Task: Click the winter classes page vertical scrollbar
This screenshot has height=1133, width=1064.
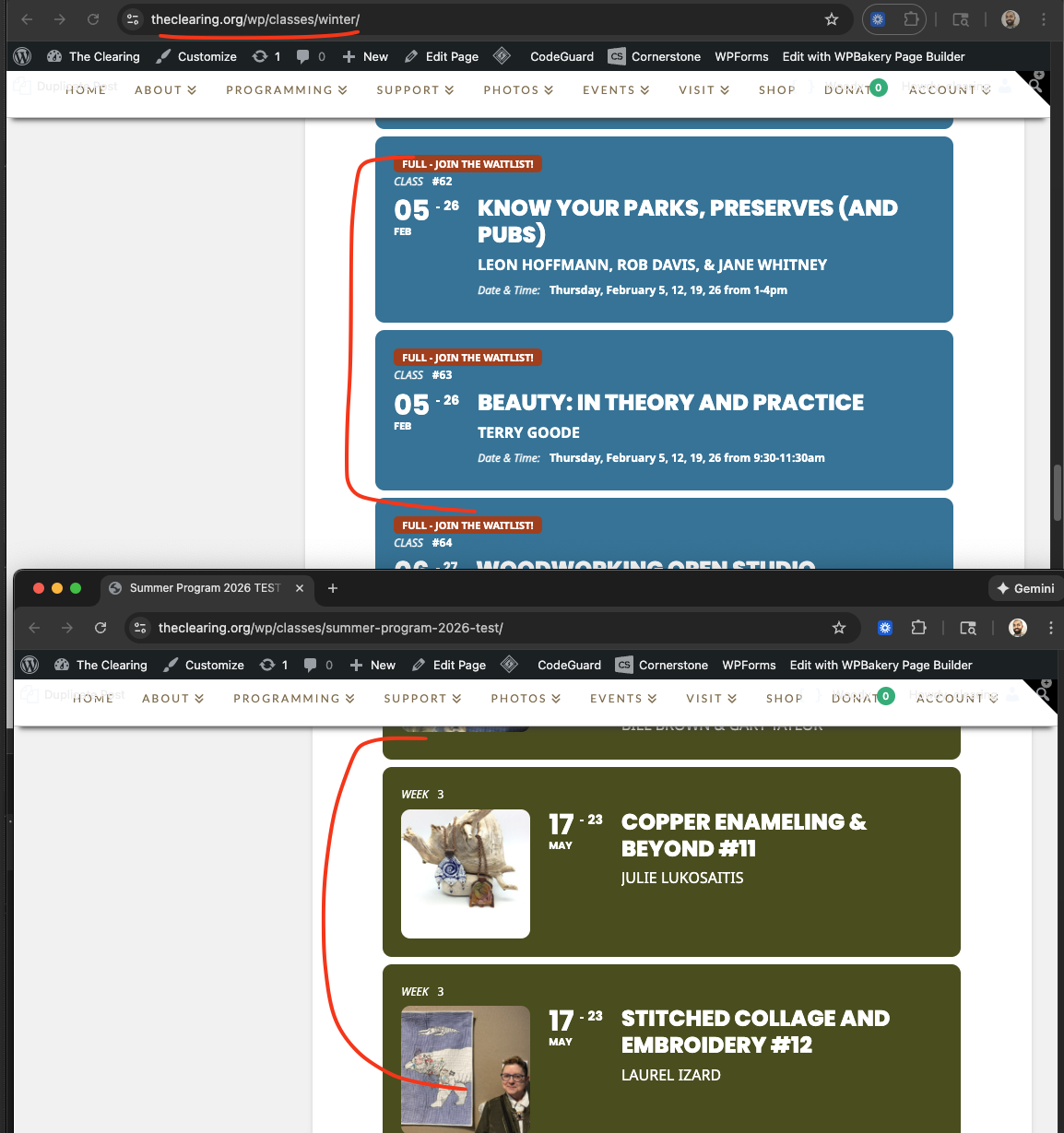Action: pyautogui.click(x=1057, y=493)
